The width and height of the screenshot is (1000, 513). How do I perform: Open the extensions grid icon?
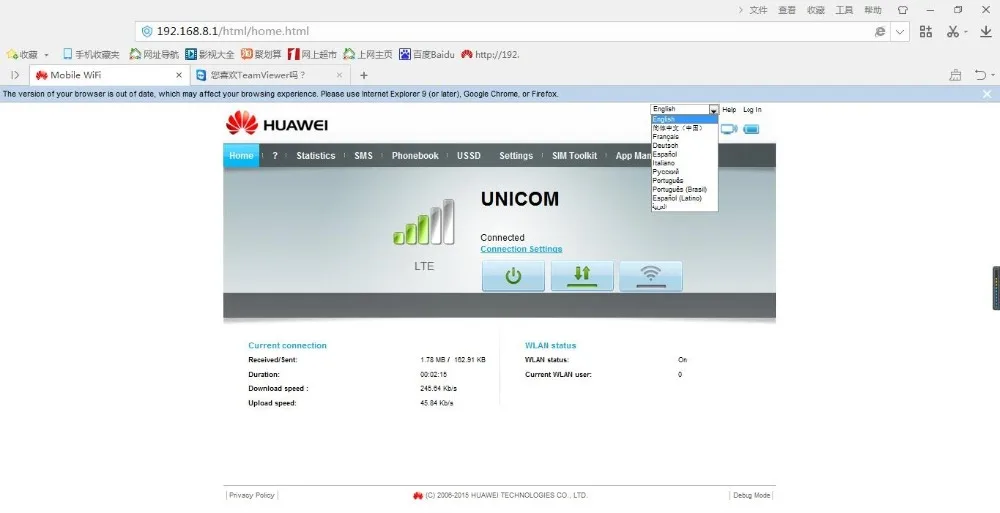coord(926,31)
